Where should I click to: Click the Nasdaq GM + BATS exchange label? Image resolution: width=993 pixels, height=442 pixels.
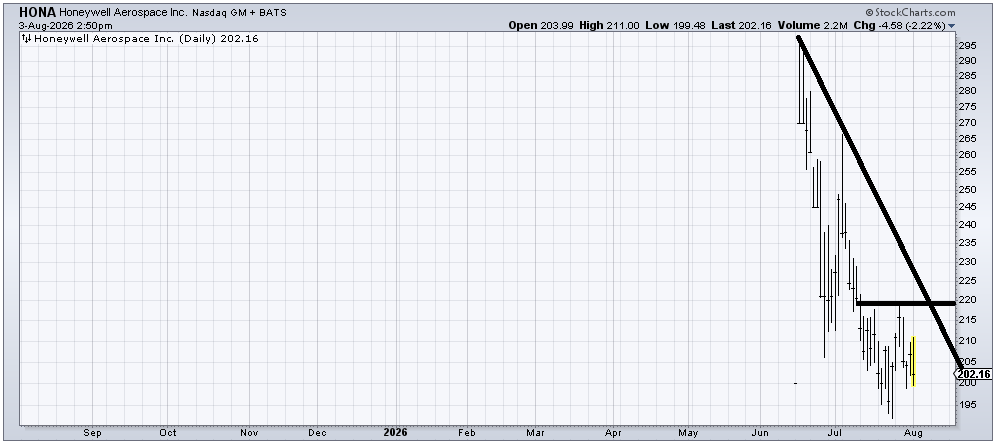click(x=239, y=13)
